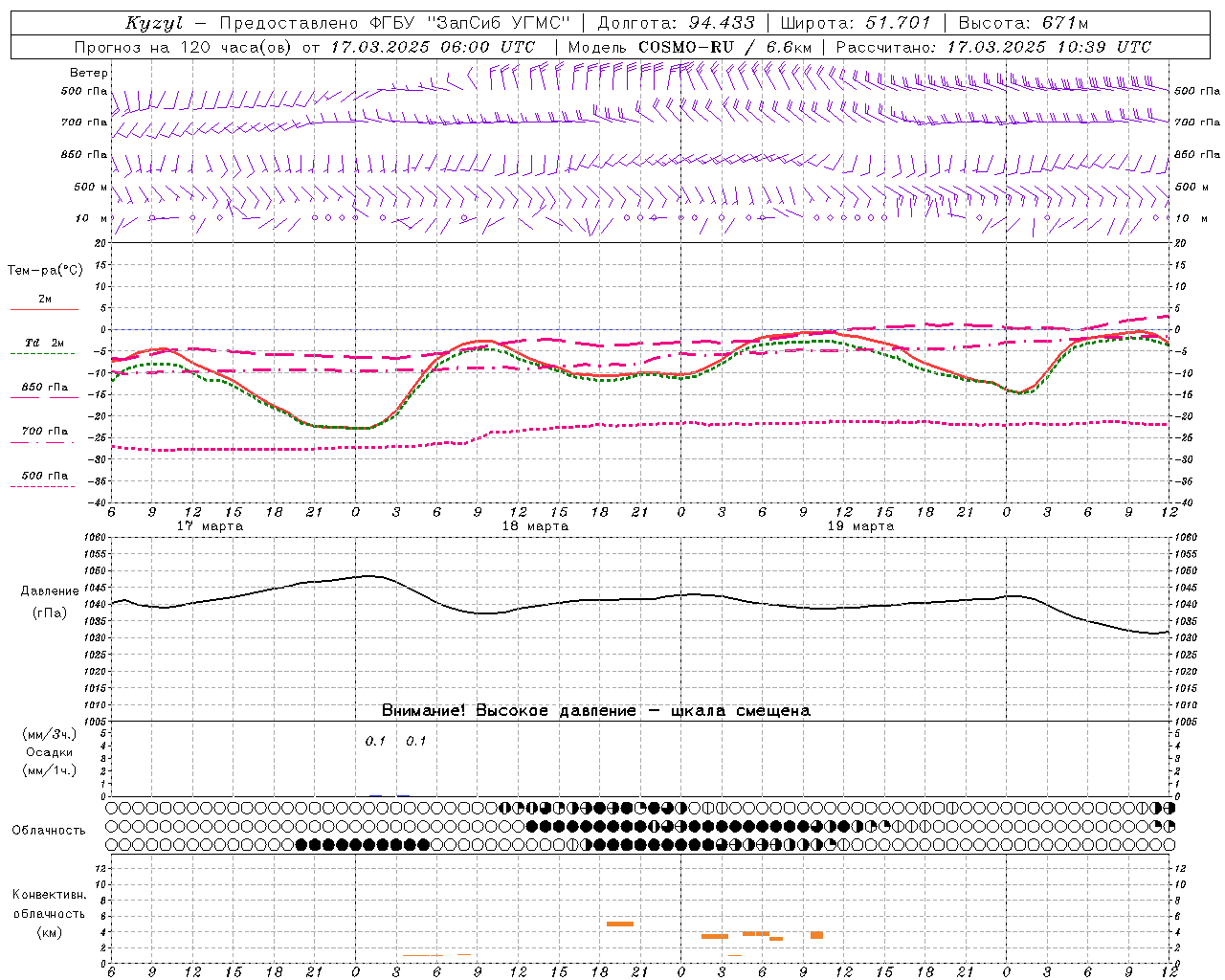
Task: Click the "Облачность" cloud cover label
Action: coord(49,830)
